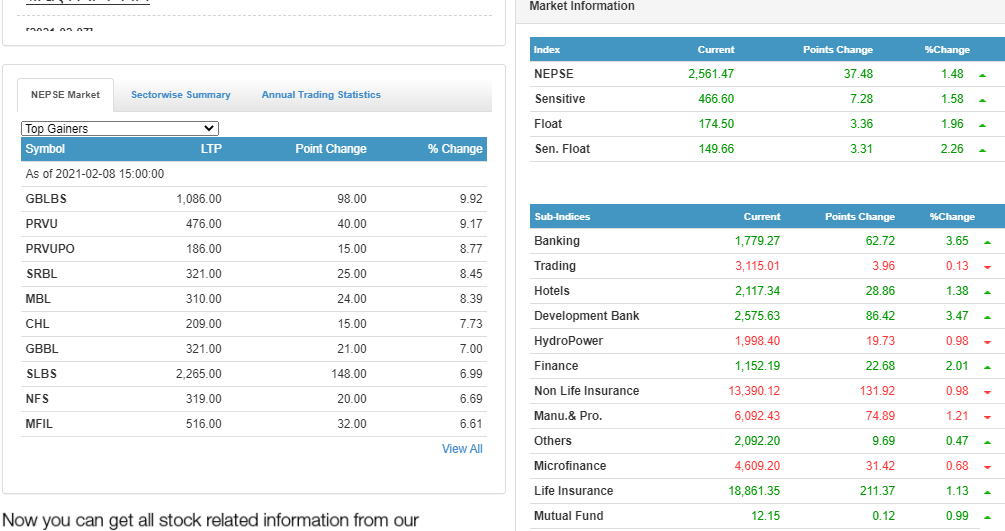Click the Market Information heading
The image size is (1005, 531).
582,6
